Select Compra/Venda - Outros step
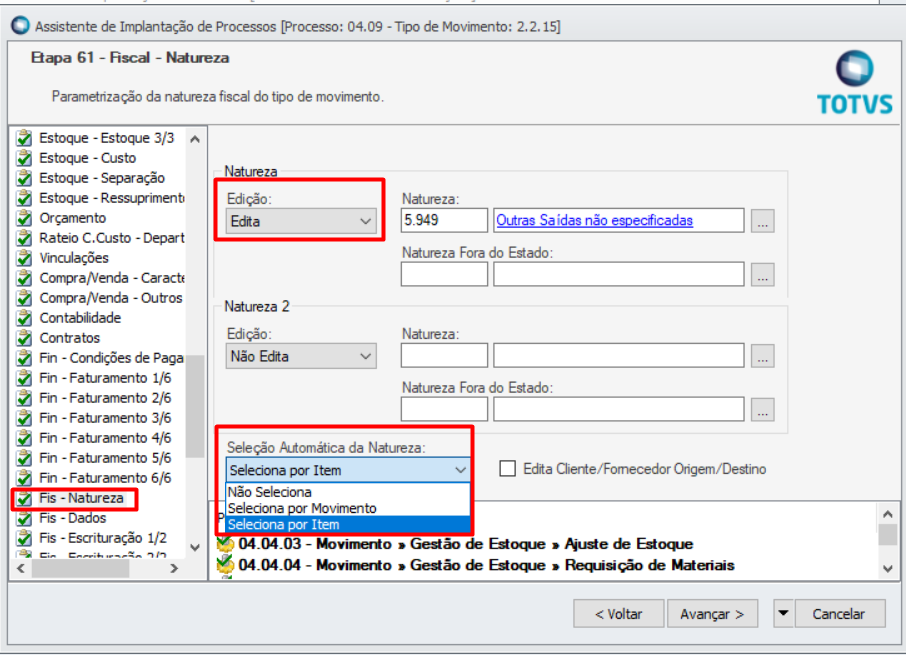This screenshot has width=906, height=655. pos(110,298)
